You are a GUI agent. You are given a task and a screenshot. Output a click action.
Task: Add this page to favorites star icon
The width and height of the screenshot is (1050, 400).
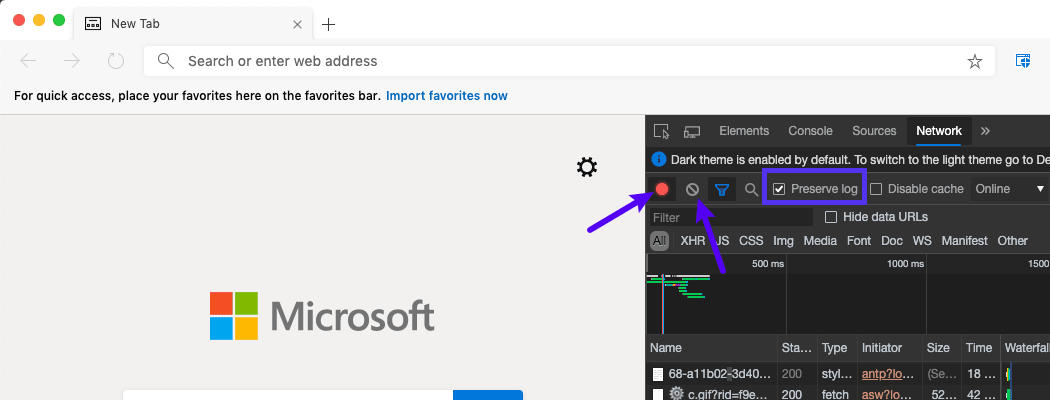click(974, 62)
